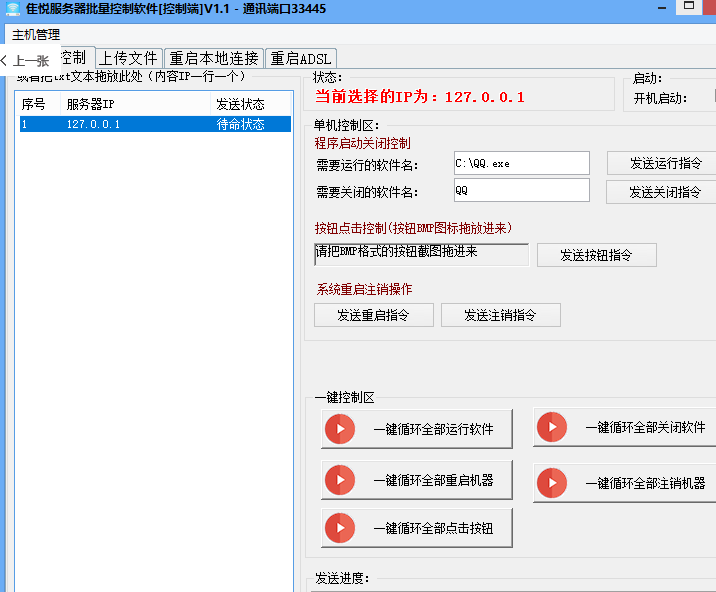Image resolution: width=716 pixels, height=592 pixels.
Task: Click play icon for 一键循环全部点击按钮
Action: [x=339, y=528]
